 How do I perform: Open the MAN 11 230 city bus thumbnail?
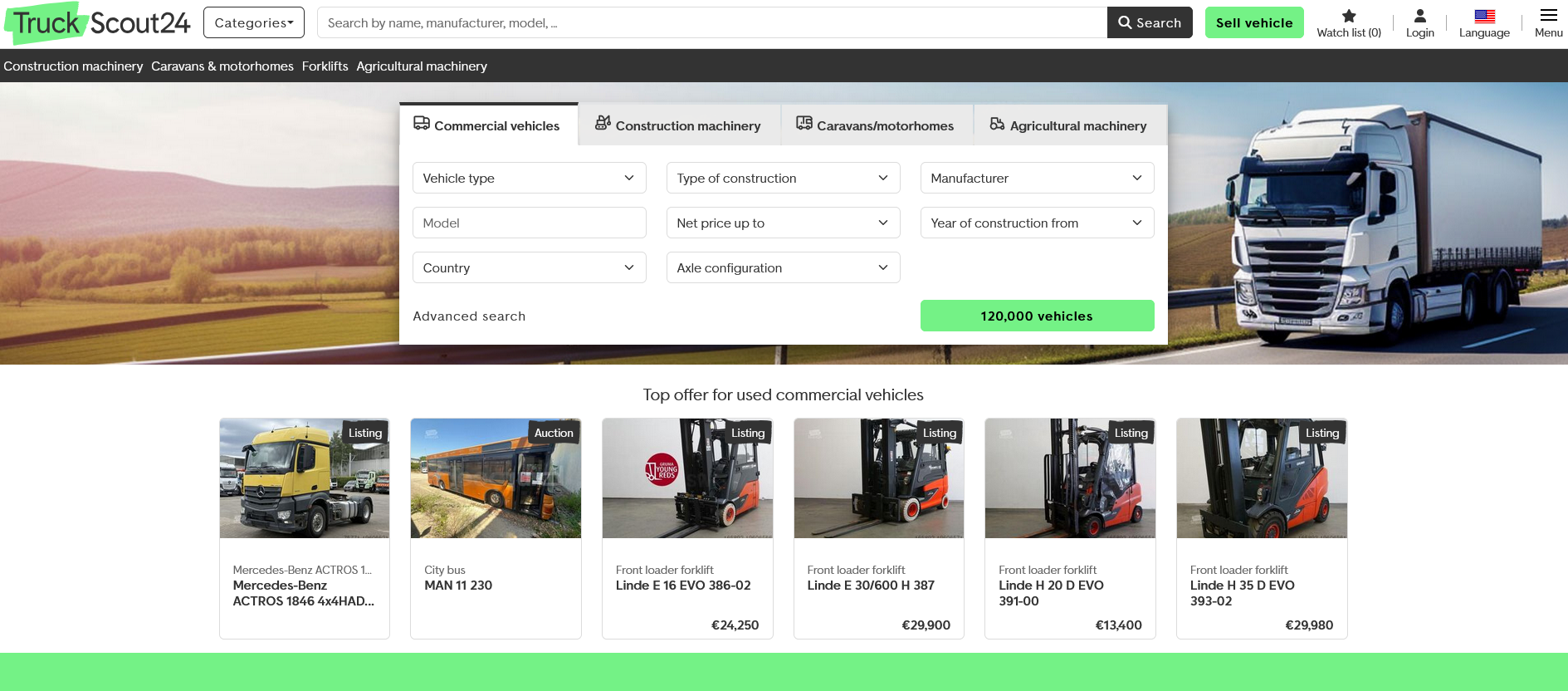point(496,478)
